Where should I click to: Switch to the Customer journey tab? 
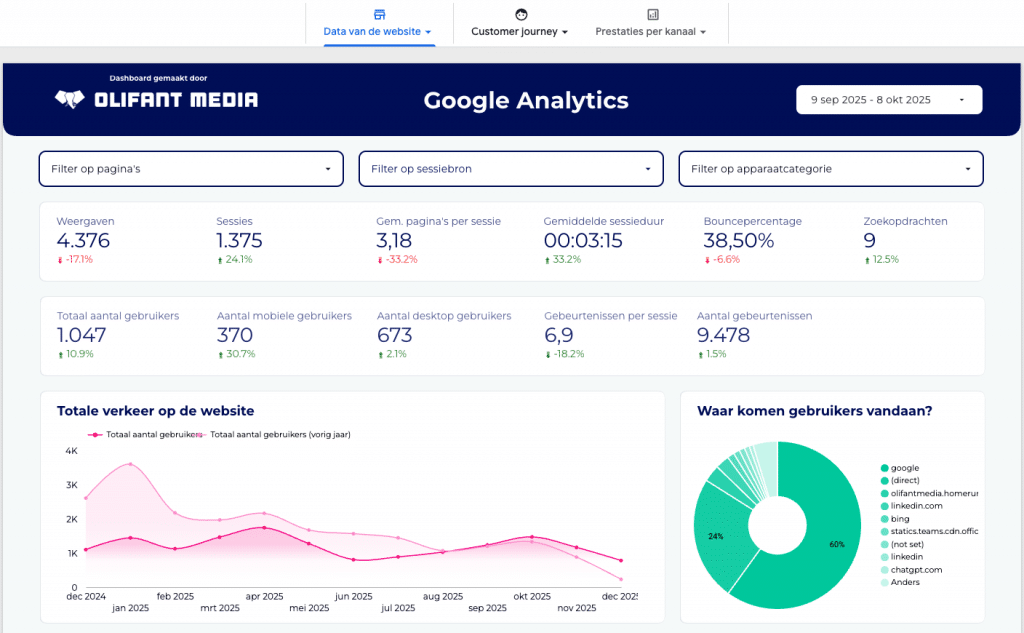(519, 32)
